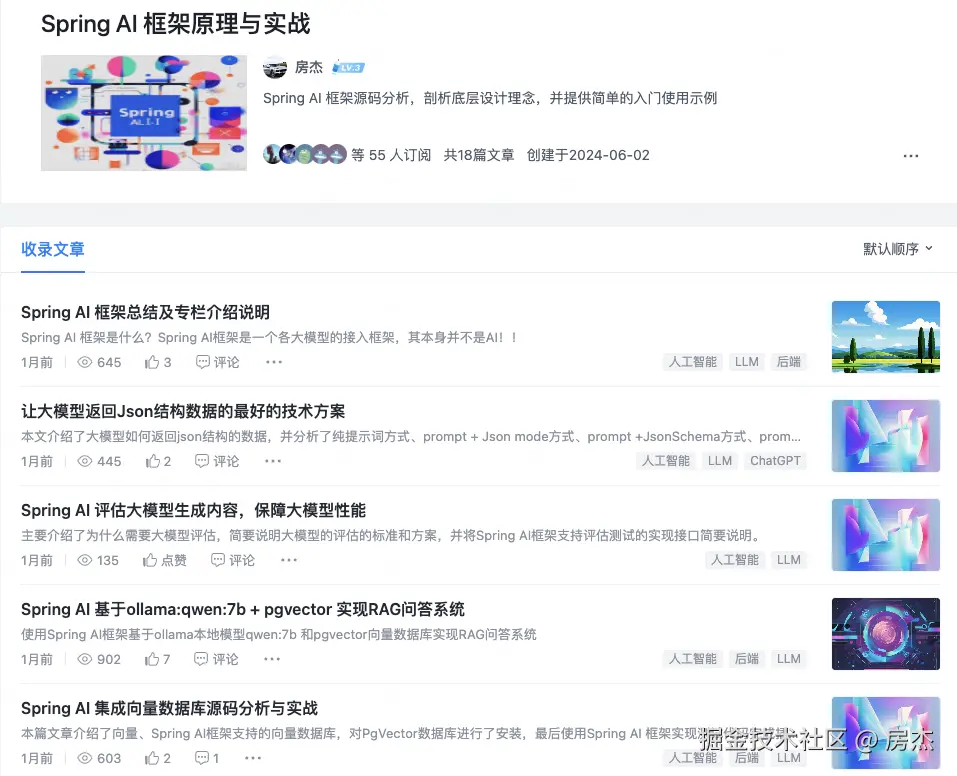Open article Spring AI 集成向量数据库源码分析与实战
Screen dimensions: 957x776
(x=169, y=708)
